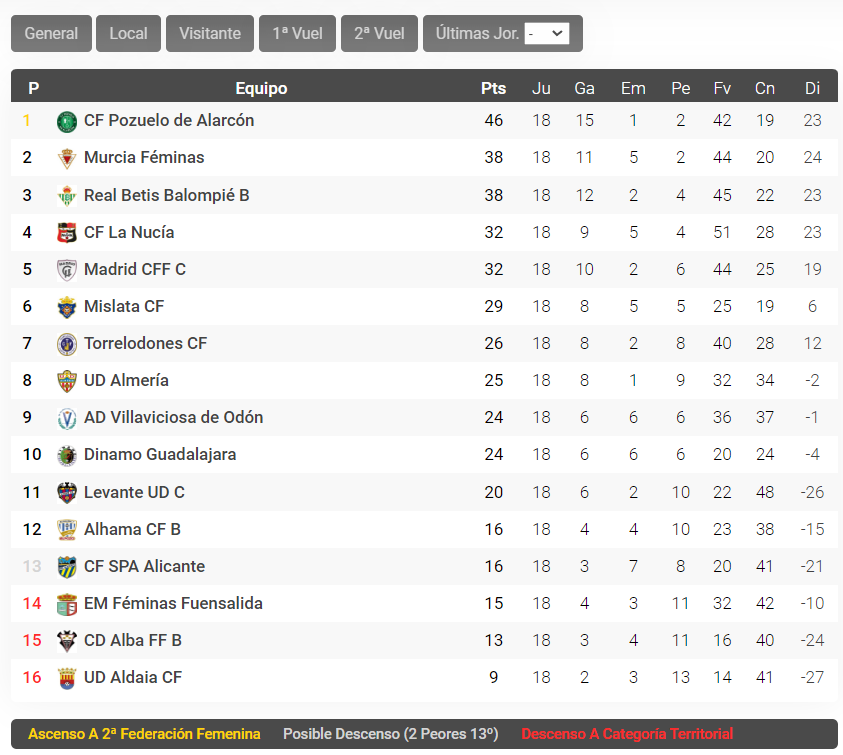This screenshot has width=843, height=755.
Task: Show the 2ª Vuel standings
Action: pyautogui.click(x=379, y=33)
